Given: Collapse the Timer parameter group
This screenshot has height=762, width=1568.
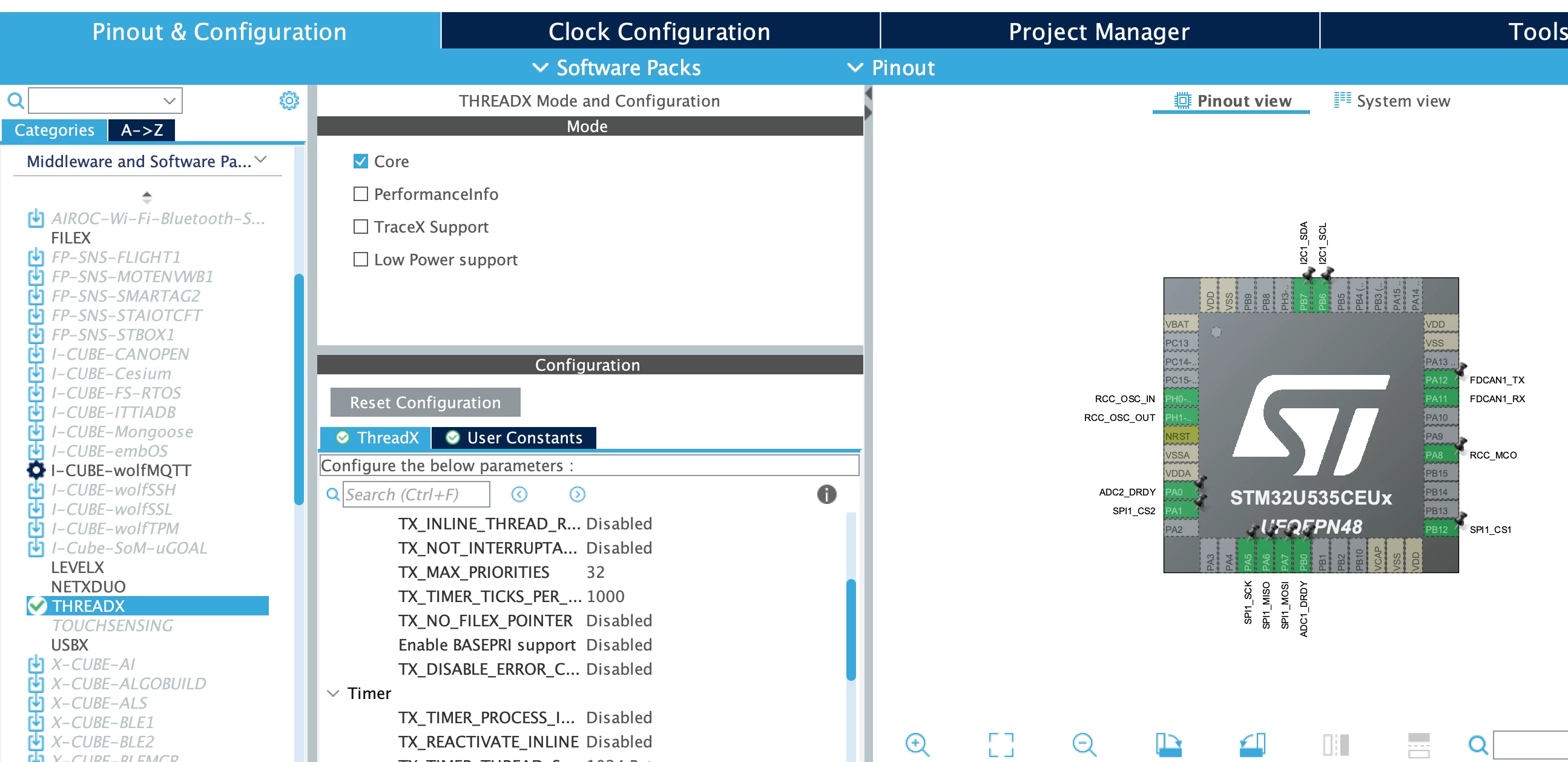Looking at the screenshot, I should pyautogui.click(x=333, y=693).
